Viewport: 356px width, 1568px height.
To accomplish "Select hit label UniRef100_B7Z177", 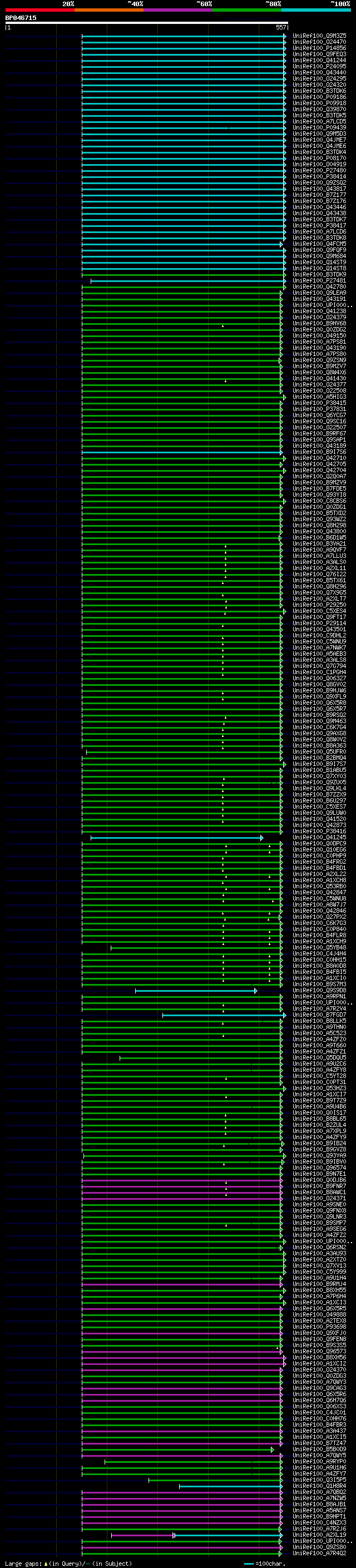I will point(319,195).
